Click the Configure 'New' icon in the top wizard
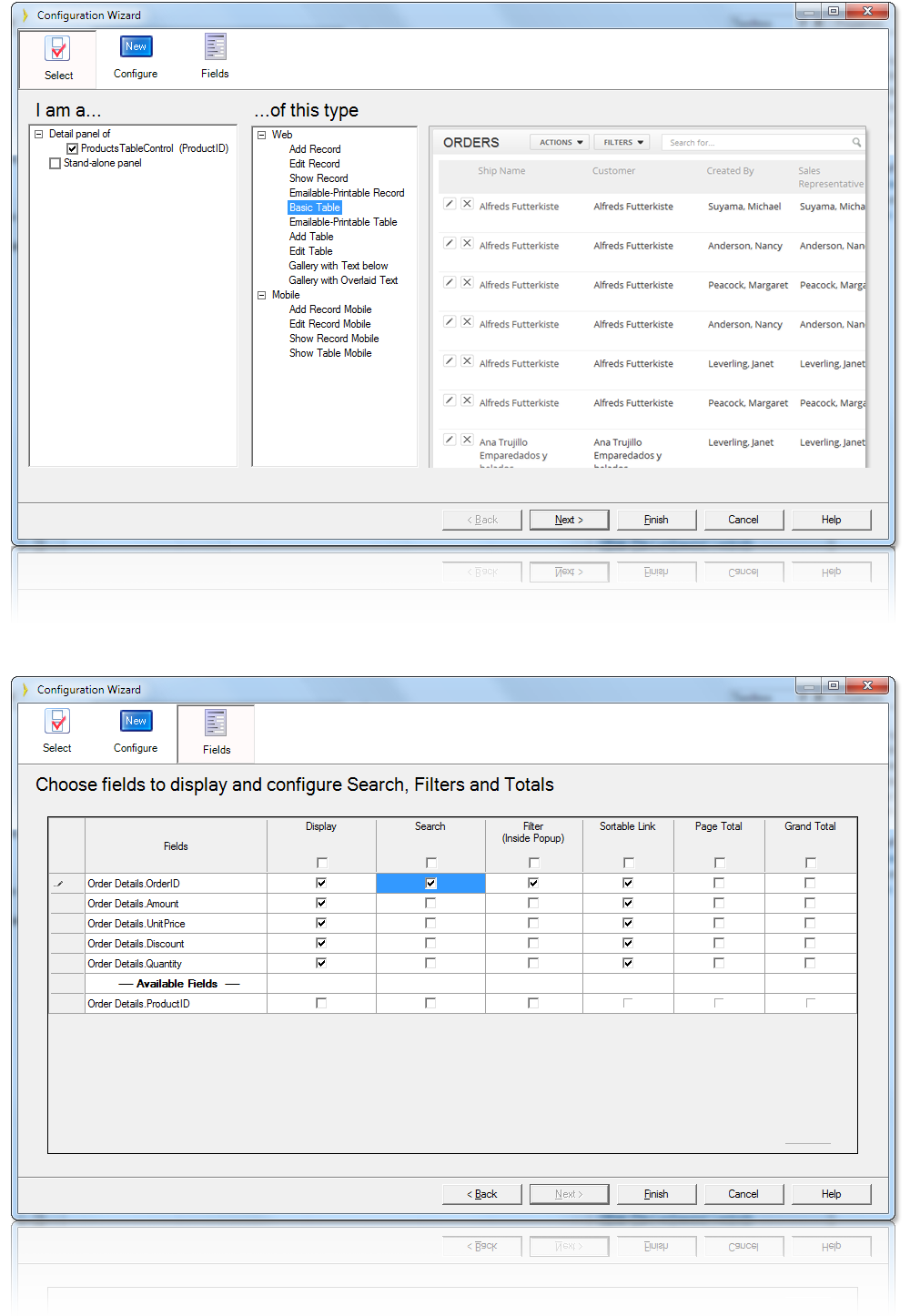Screen dimensions: 910x1316 tap(136, 46)
